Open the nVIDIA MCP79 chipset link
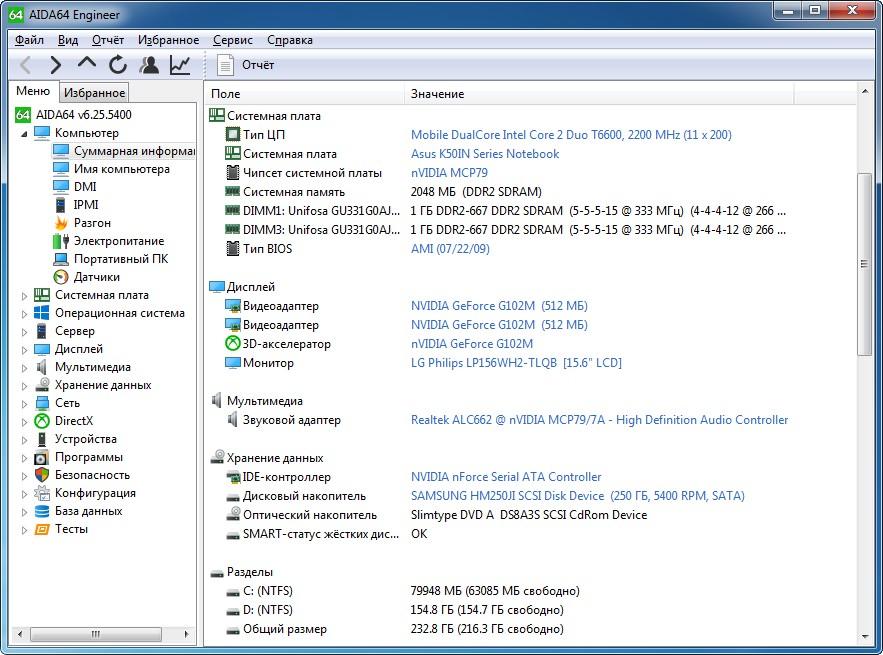The image size is (883, 655). click(449, 173)
